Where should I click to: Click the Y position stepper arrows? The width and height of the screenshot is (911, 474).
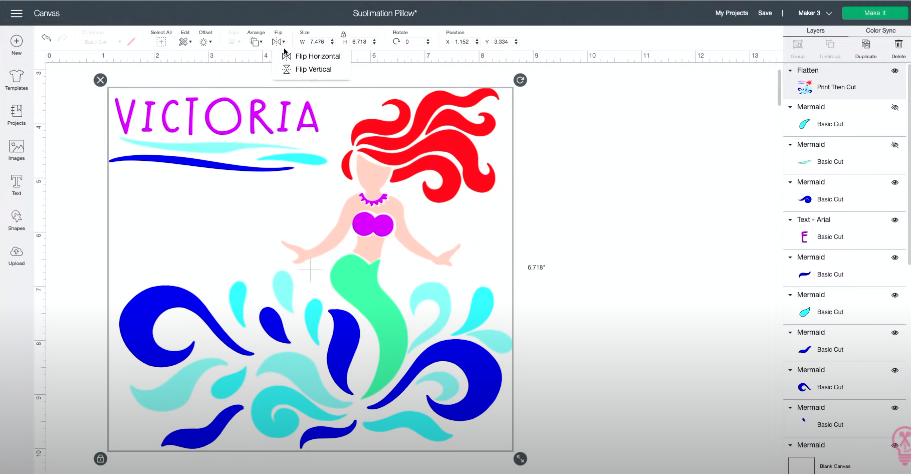click(516, 42)
